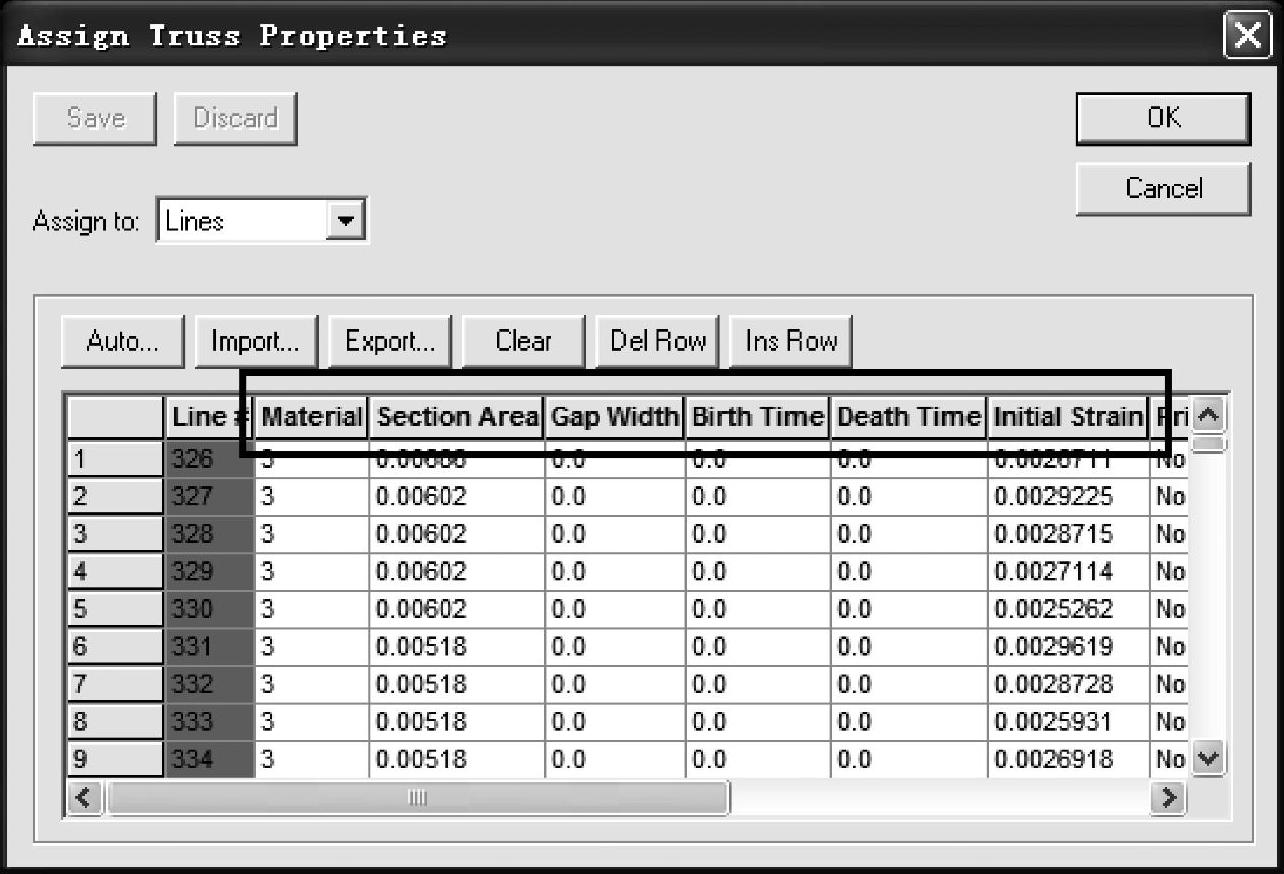Select row header number 5
The image size is (1284, 874).
tap(115, 609)
